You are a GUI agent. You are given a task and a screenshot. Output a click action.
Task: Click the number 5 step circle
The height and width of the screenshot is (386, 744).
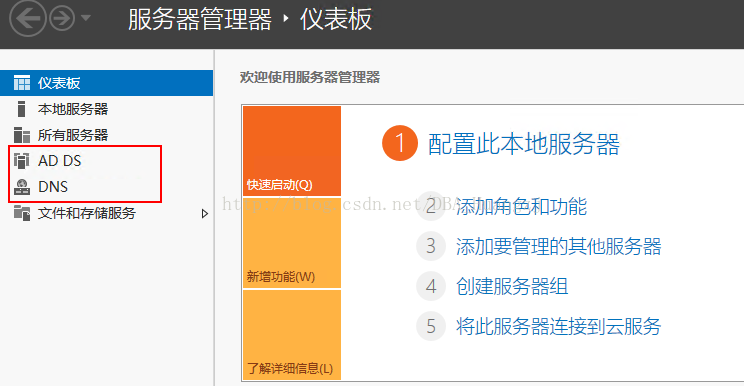pyautogui.click(x=431, y=326)
